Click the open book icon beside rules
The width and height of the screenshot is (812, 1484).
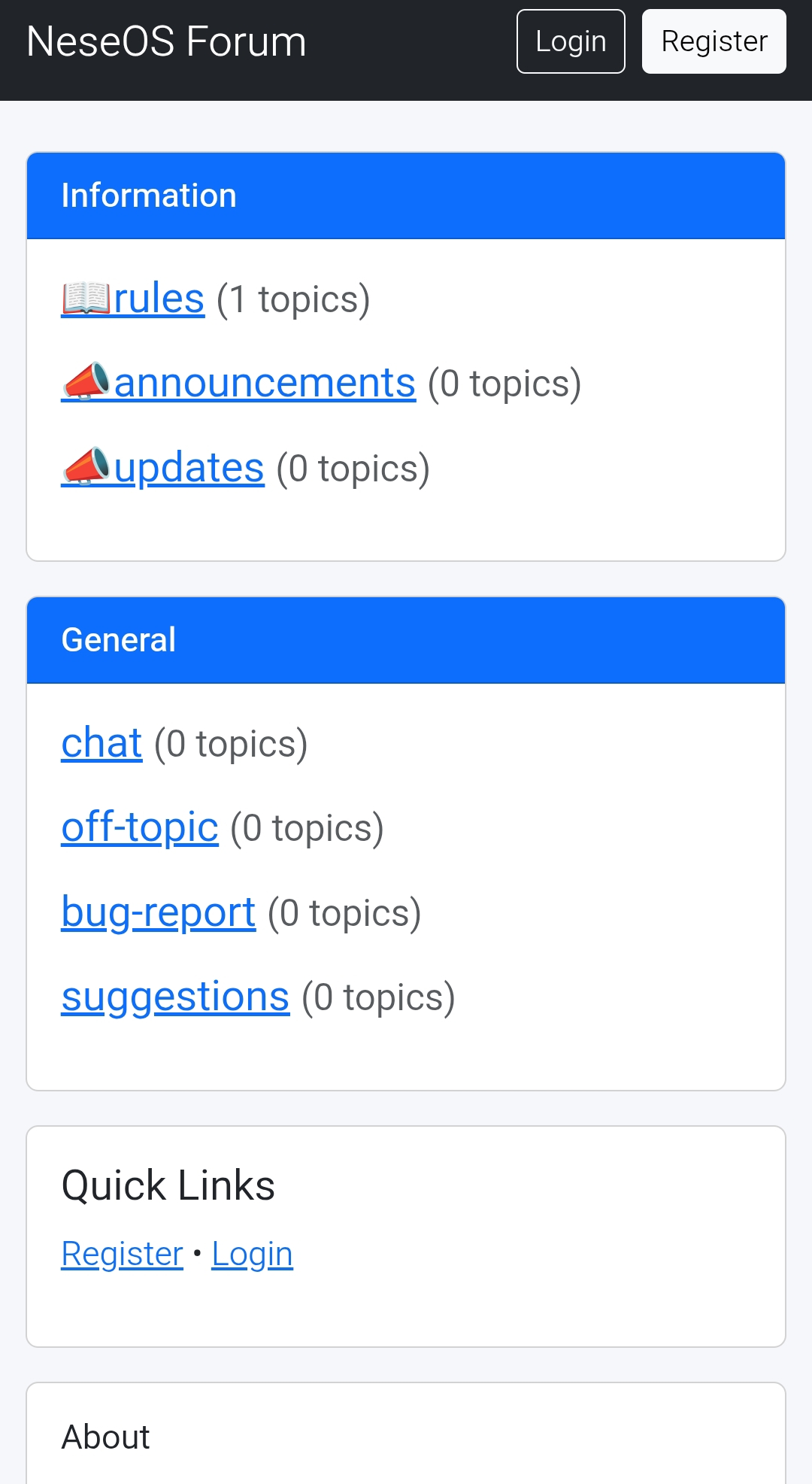click(x=86, y=299)
